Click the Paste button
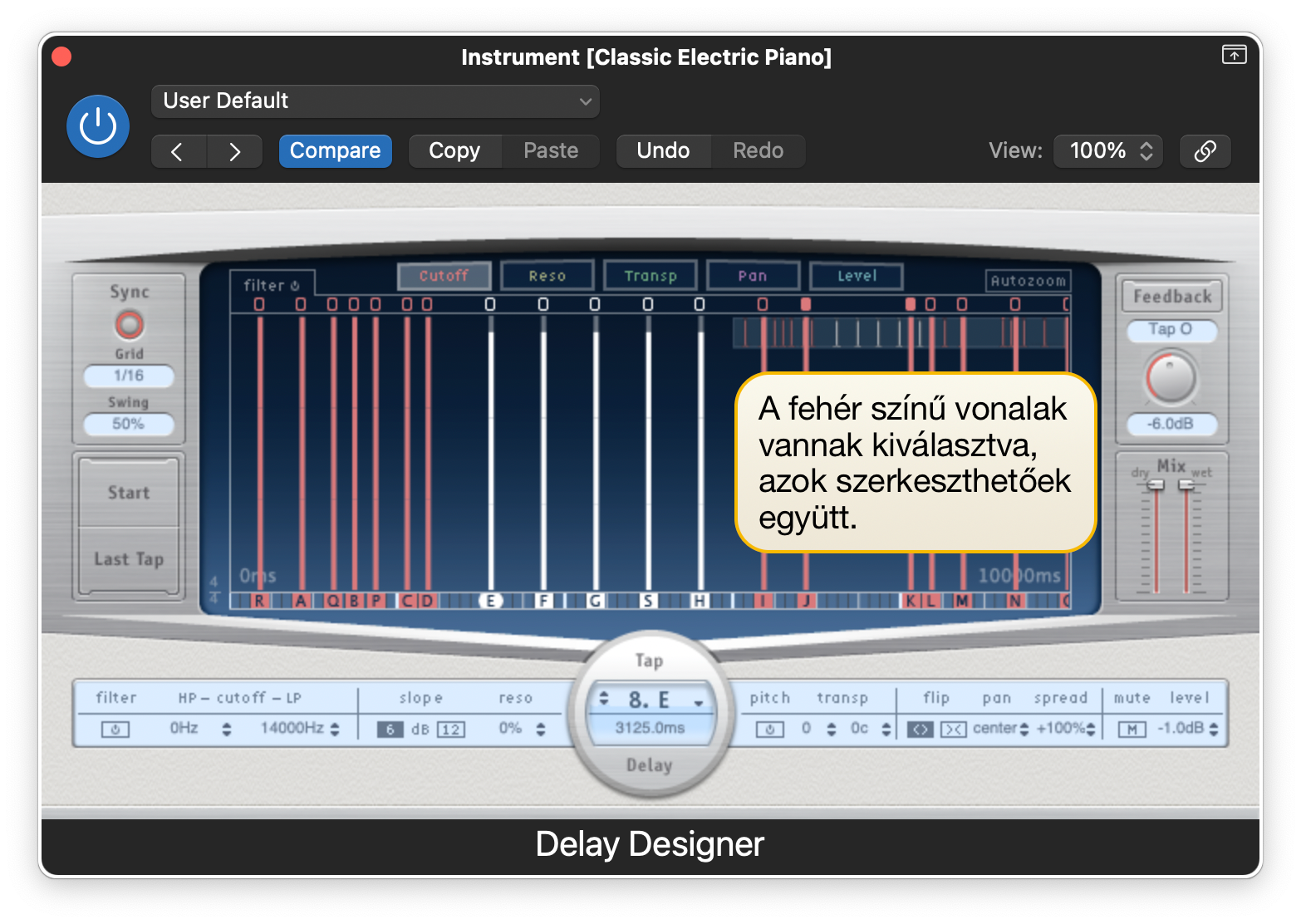This screenshot has height=924, width=1301. pyautogui.click(x=551, y=151)
